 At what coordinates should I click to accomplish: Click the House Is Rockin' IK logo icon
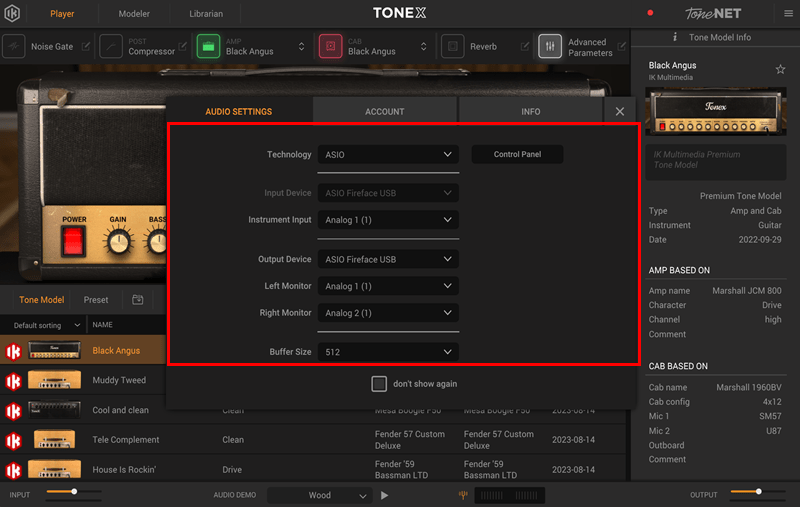tap(13, 470)
